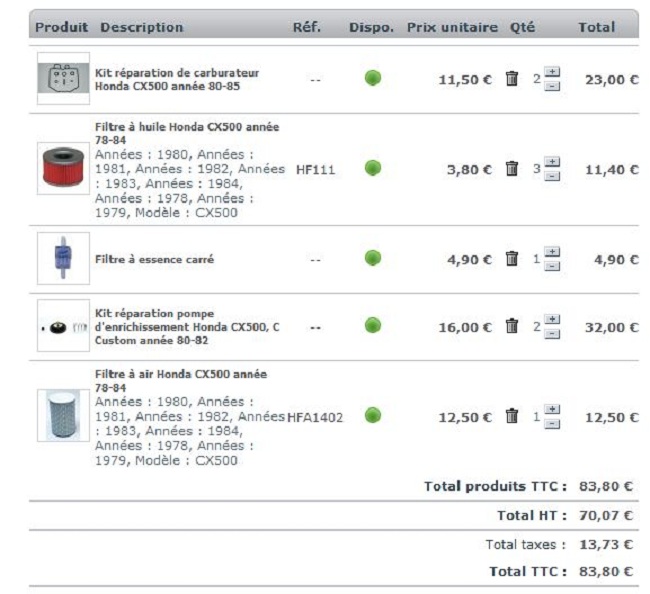Remove Filtre à air via trash icon
This screenshot has height=594, width=650.
(512, 417)
